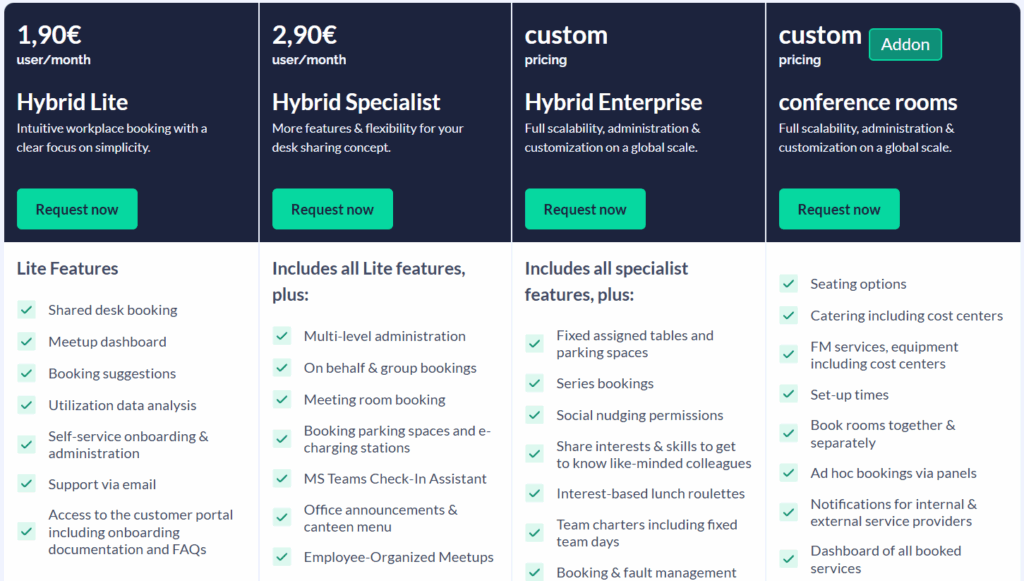The height and width of the screenshot is (581, 1024).
Task: Click checkmark icon next to Meetup dashboard
Action: click(27, 342)
